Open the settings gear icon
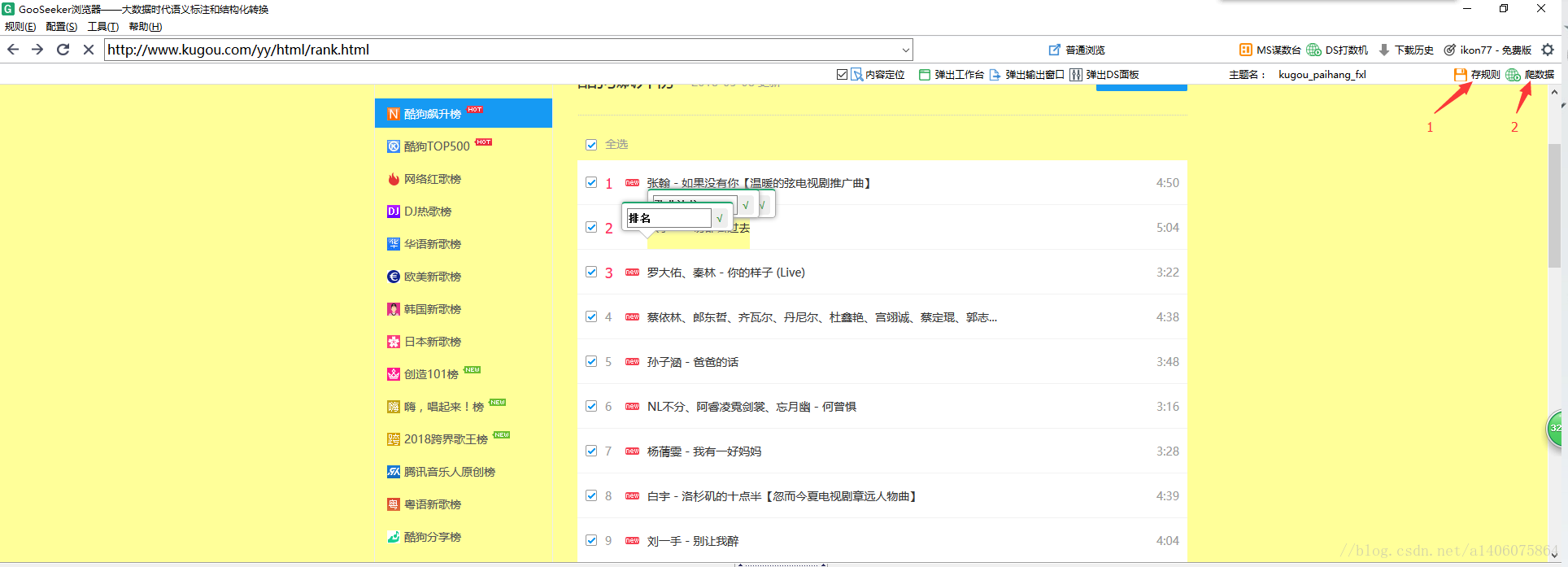 pos(1548,50)
